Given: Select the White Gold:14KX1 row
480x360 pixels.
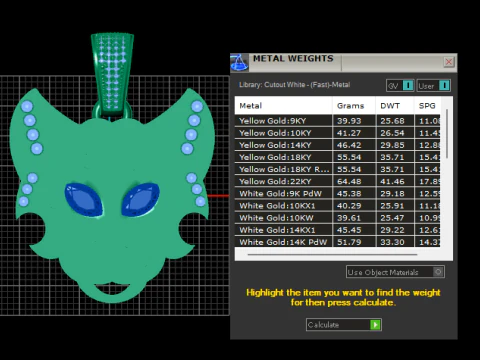Looking at the screenshot, I should tap(338, 230).
